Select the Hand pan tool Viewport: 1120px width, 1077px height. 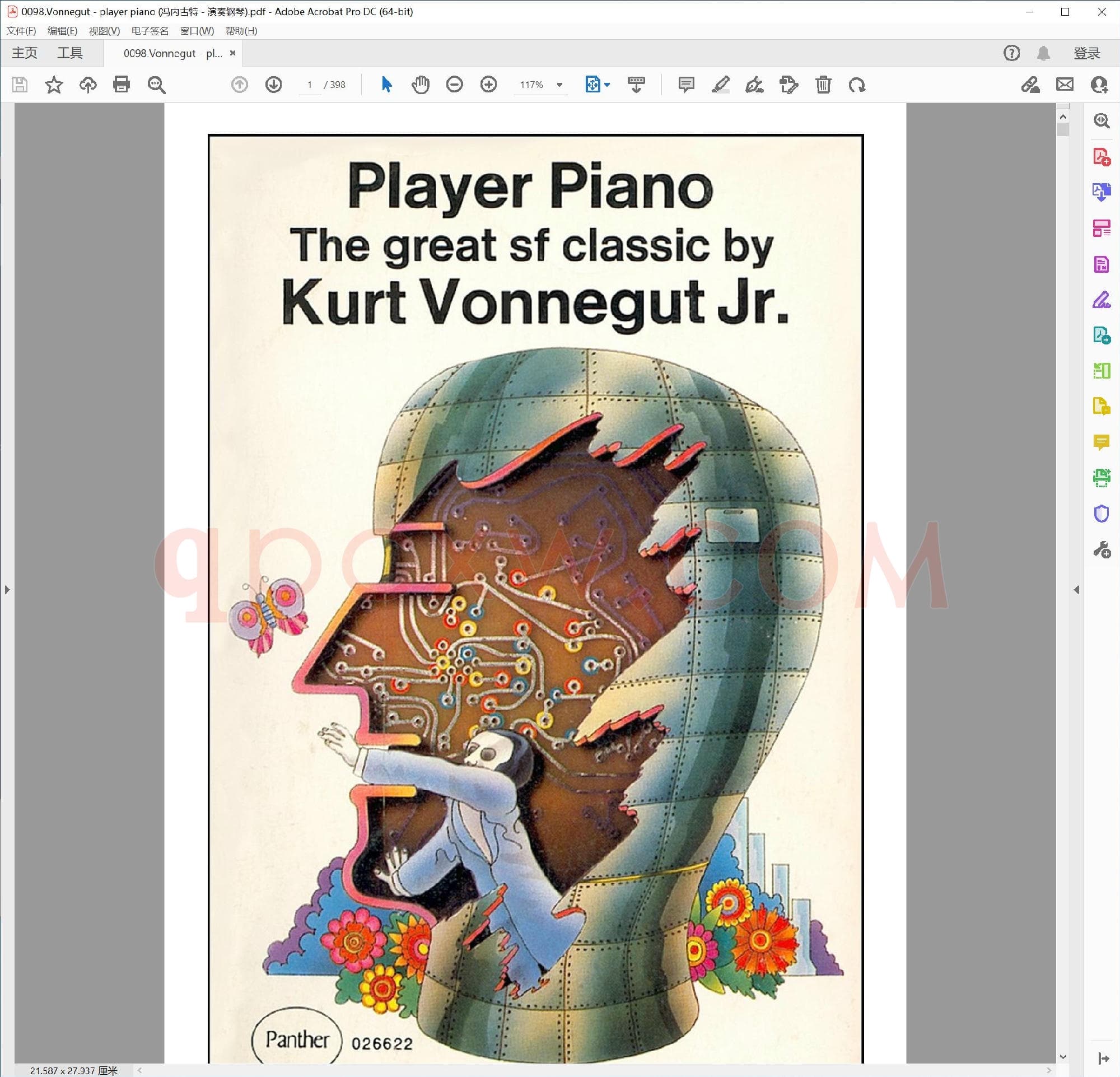(x=421, y=85)
